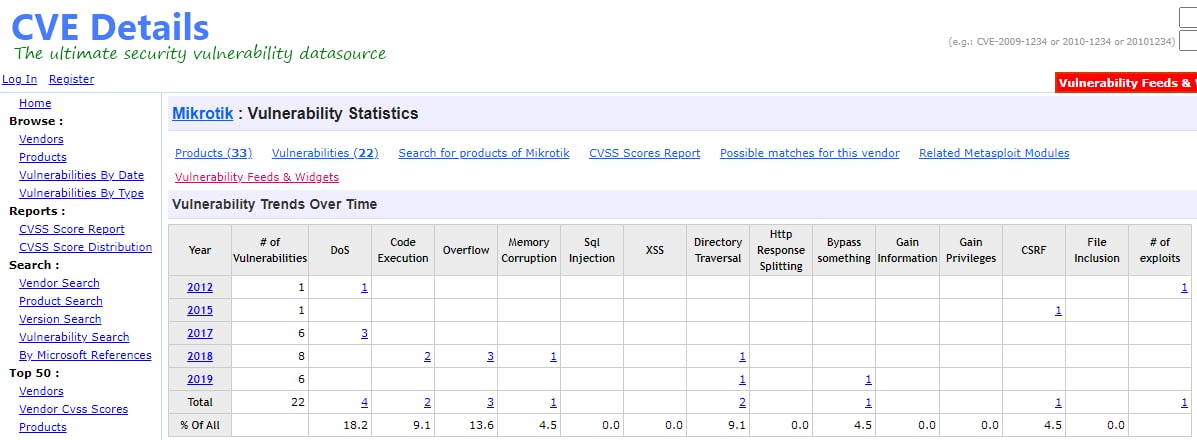Click the Log In link
Screen dimensions: 1197x440
pyautogui.click(x=20, y=79)
